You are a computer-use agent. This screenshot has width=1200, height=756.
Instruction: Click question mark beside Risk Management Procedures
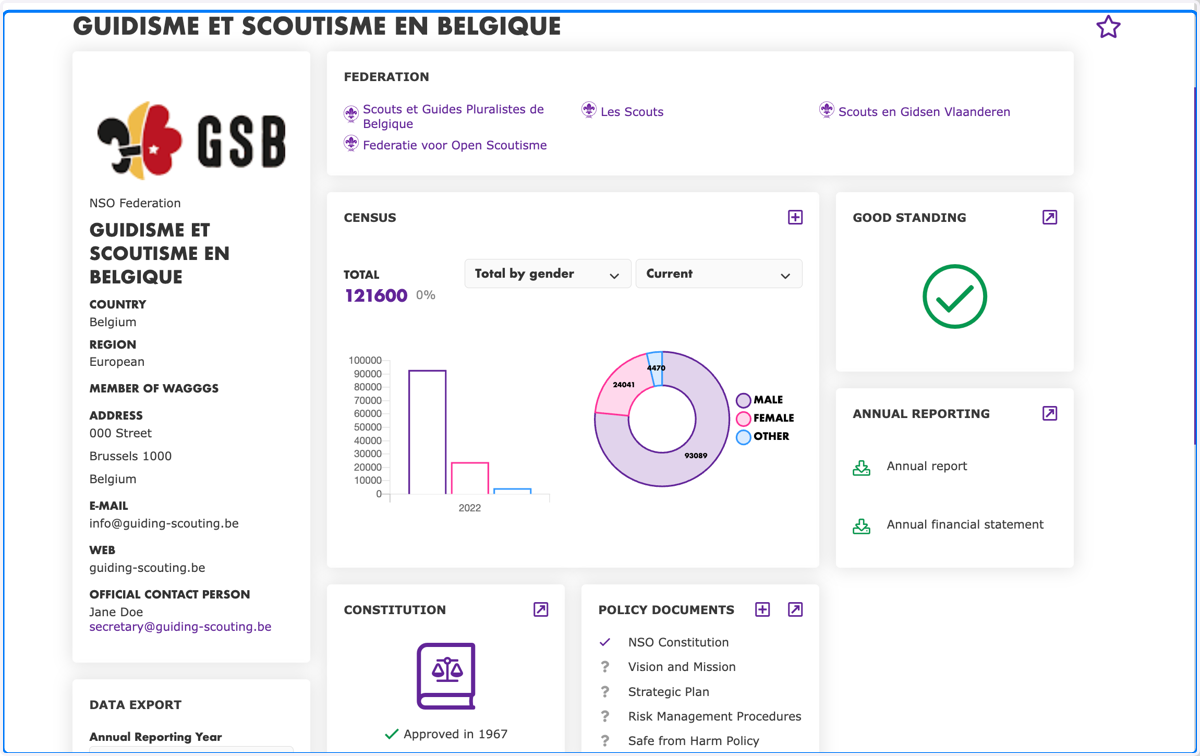click(x=605, y=716)
